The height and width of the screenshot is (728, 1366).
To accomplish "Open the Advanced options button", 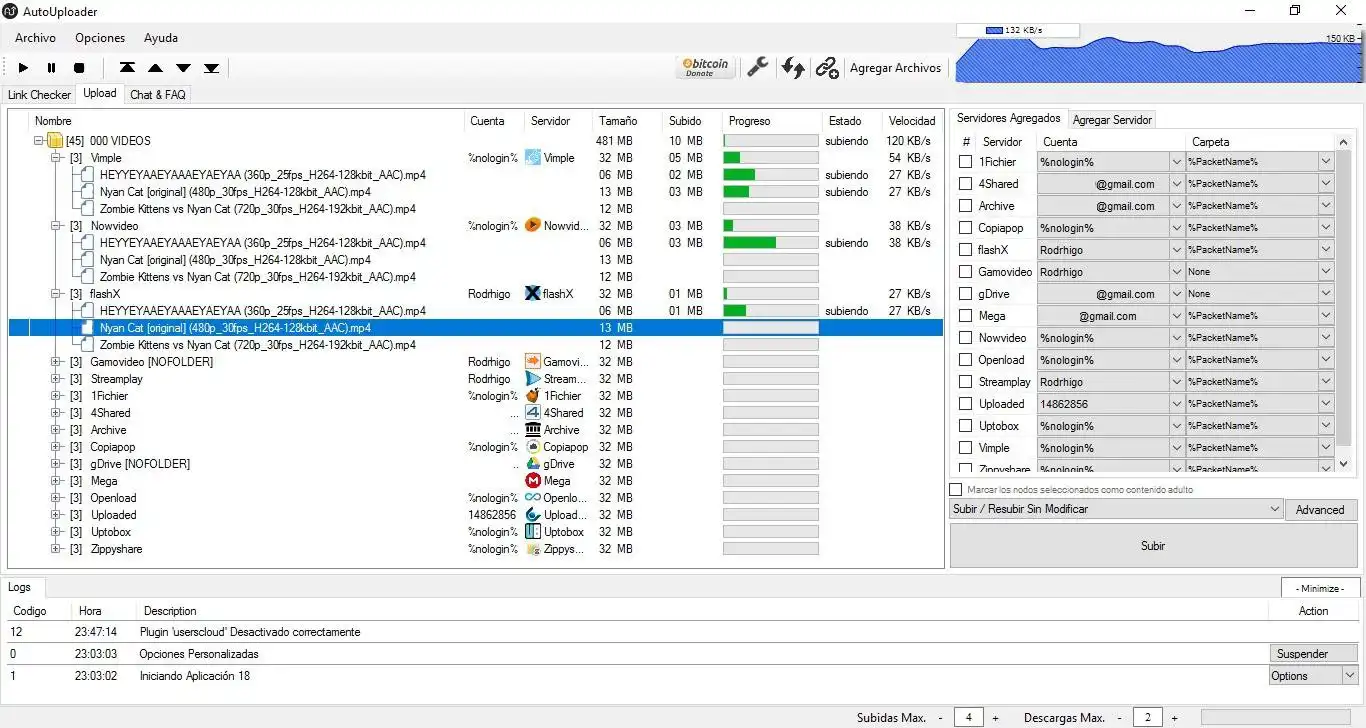I will [x=1320, y=510].
